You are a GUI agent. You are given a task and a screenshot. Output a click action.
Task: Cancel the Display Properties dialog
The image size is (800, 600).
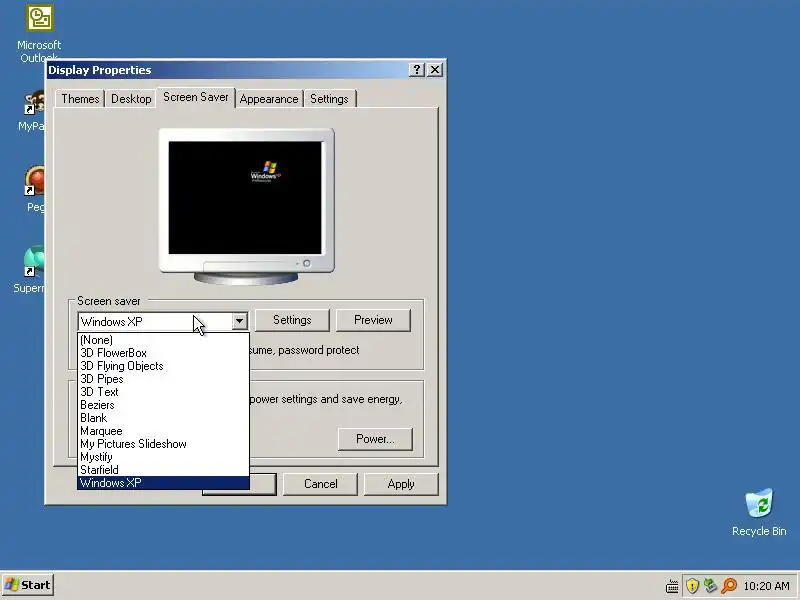pos(320,484)
